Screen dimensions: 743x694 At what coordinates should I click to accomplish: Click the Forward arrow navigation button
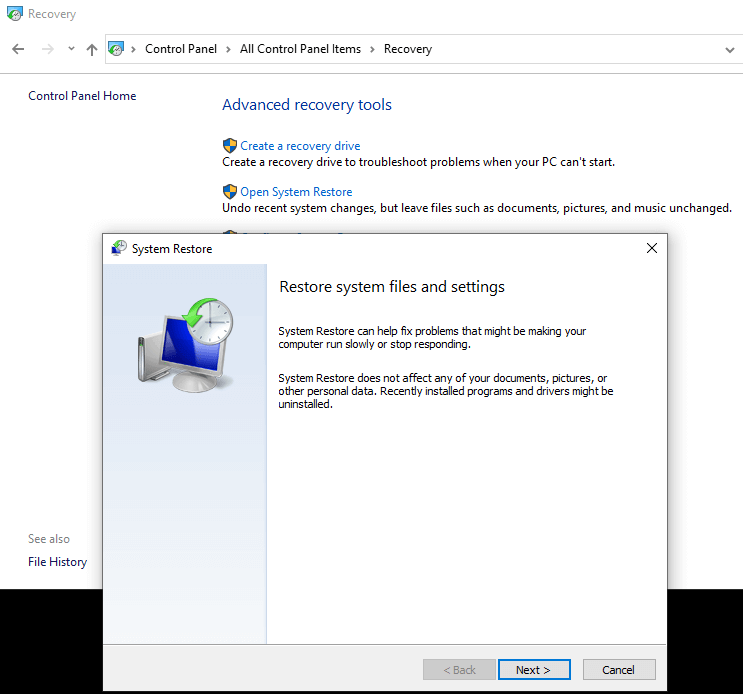(47, 49)
